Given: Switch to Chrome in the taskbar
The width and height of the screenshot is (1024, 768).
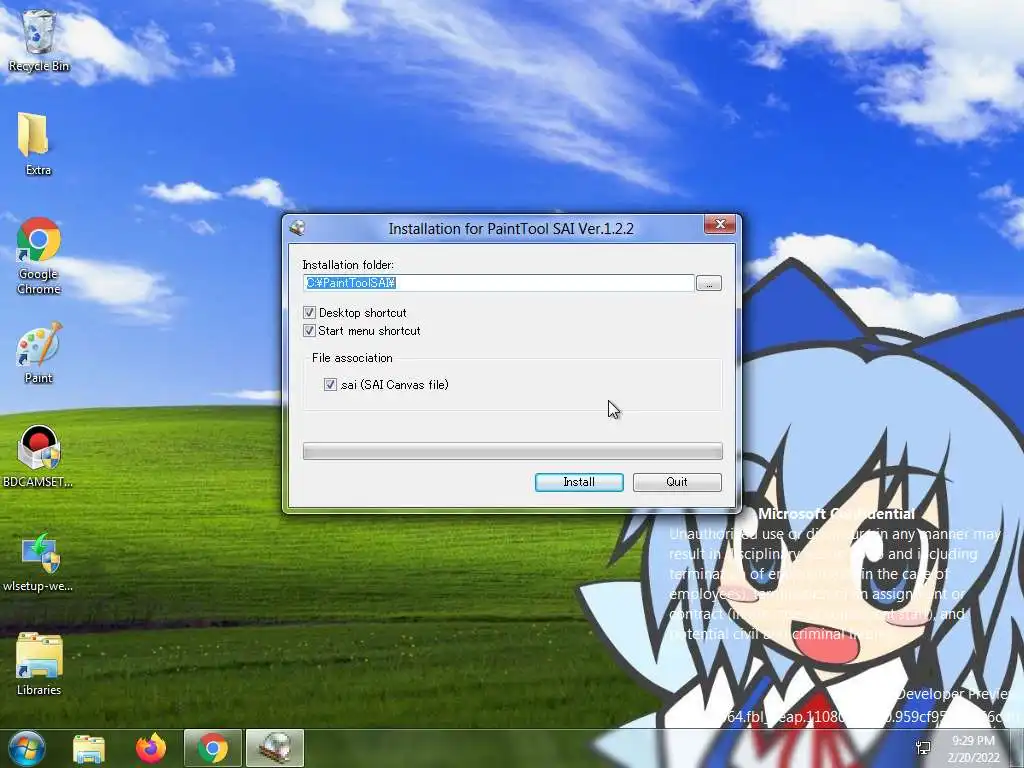Looking at the screenshot, I should click(x=213, y=748).
